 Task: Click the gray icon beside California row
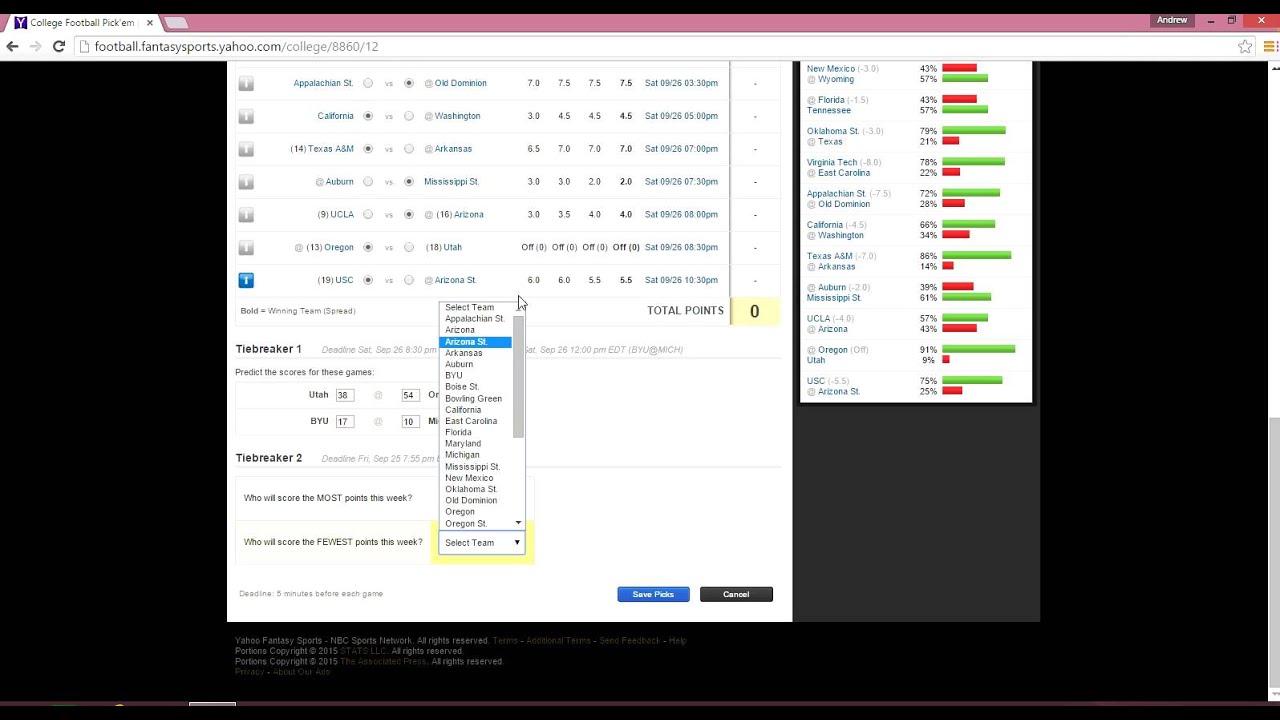(x=246, y=117)
